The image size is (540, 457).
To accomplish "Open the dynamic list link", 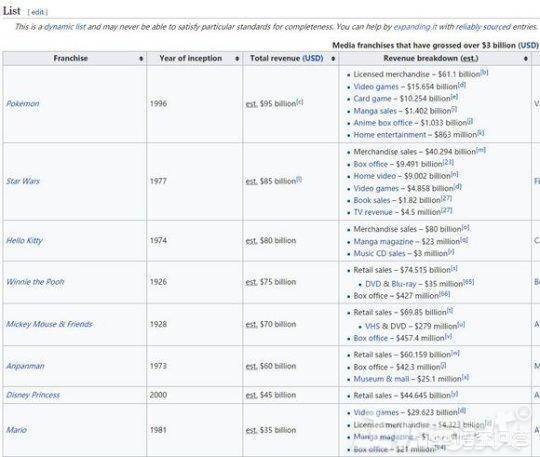I will point(65,27).
